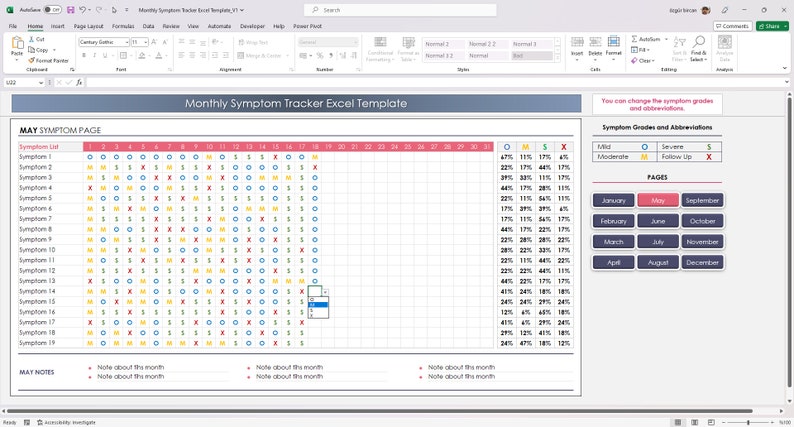The height and width of the screenshot is (427, 794).
Task: Click the Insert Function fx icon
Action: (x=80, y=82)
